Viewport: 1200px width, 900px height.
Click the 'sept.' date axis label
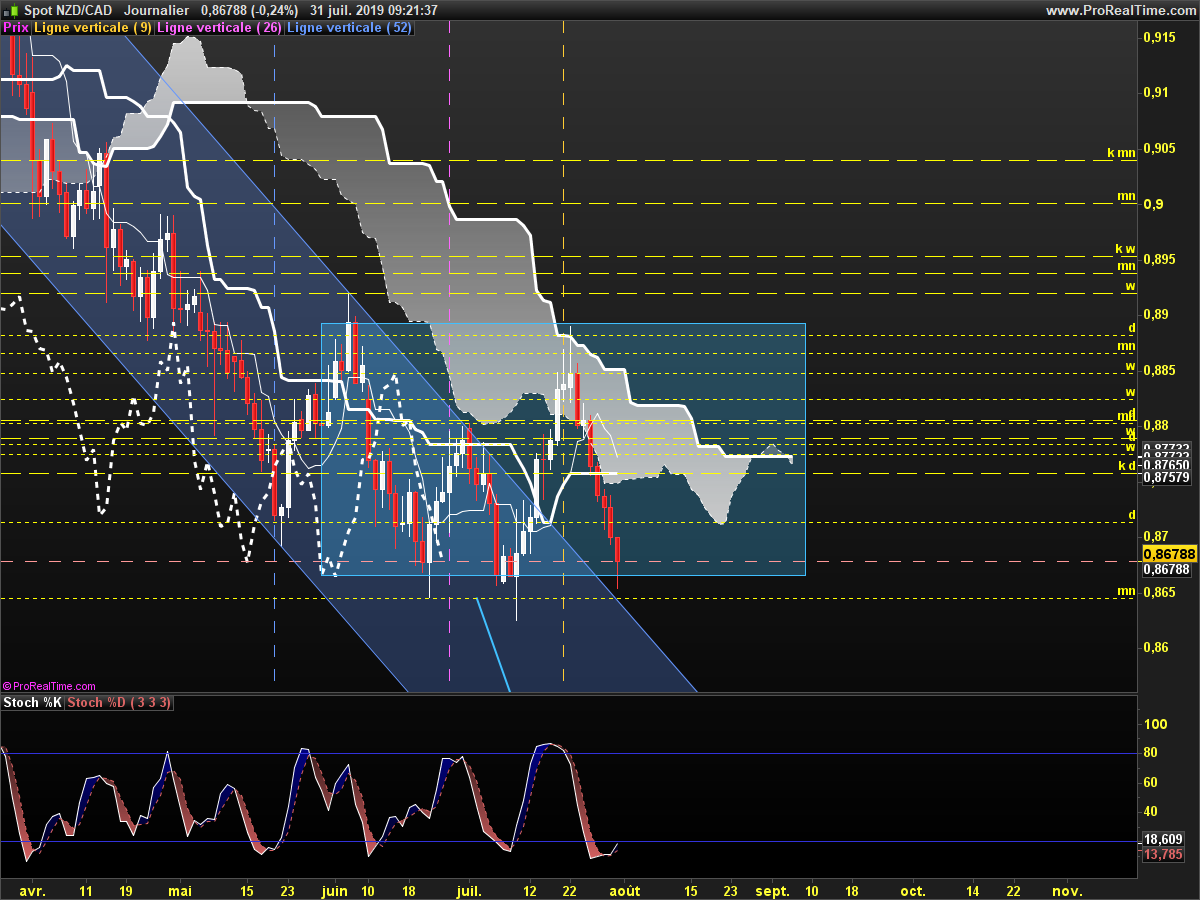(772, 890)
